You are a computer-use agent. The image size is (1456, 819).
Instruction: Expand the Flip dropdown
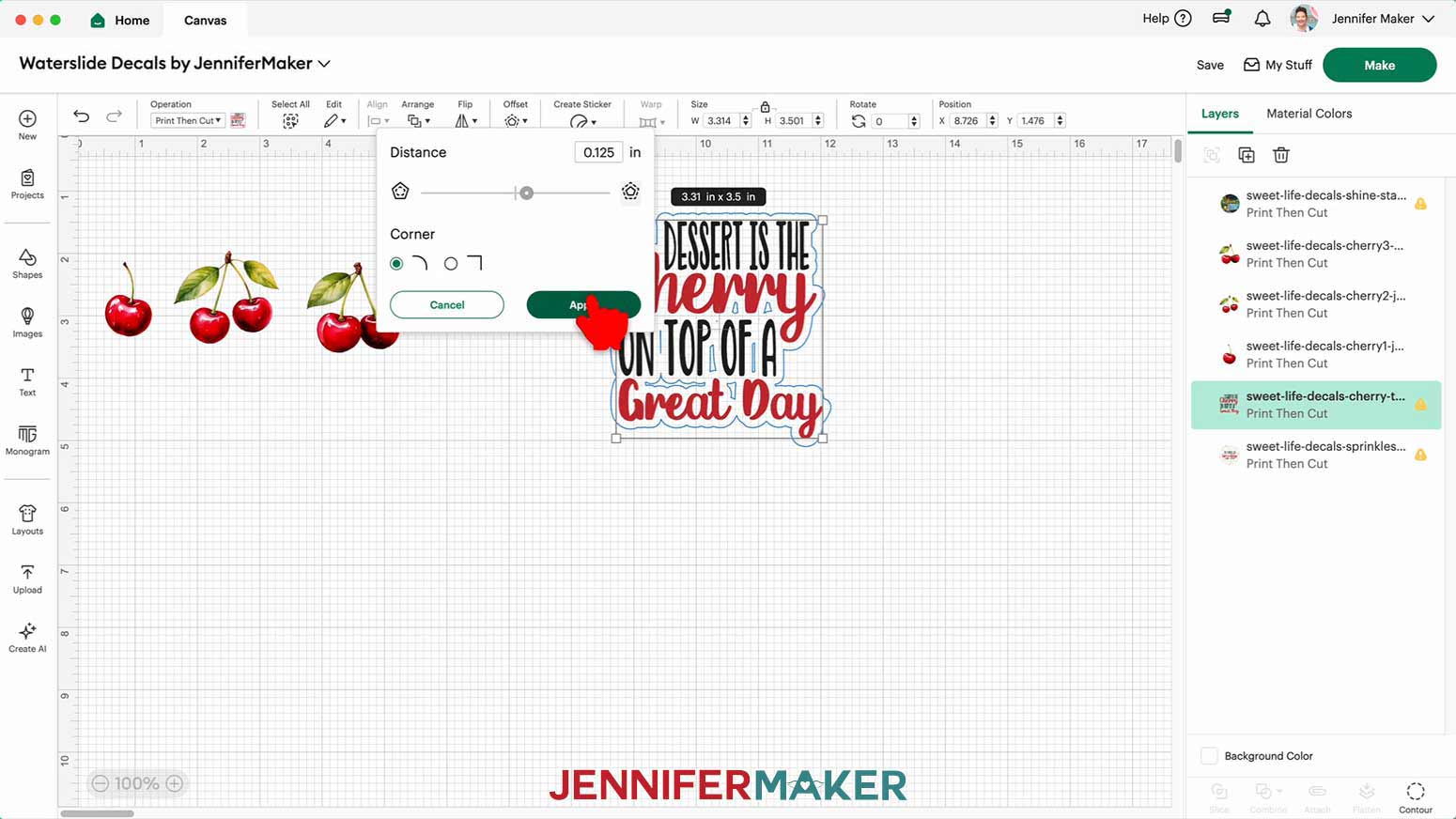[466, 121]
